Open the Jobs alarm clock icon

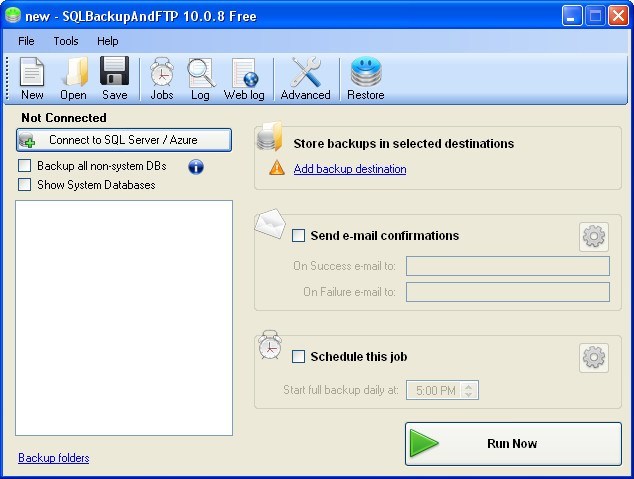162,78
